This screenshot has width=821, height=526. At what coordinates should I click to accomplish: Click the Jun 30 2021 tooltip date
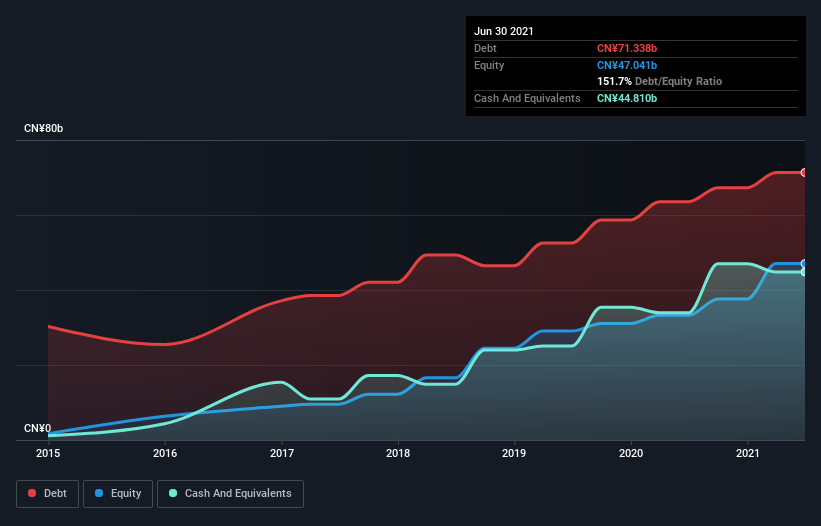click(x=504, y=31)
